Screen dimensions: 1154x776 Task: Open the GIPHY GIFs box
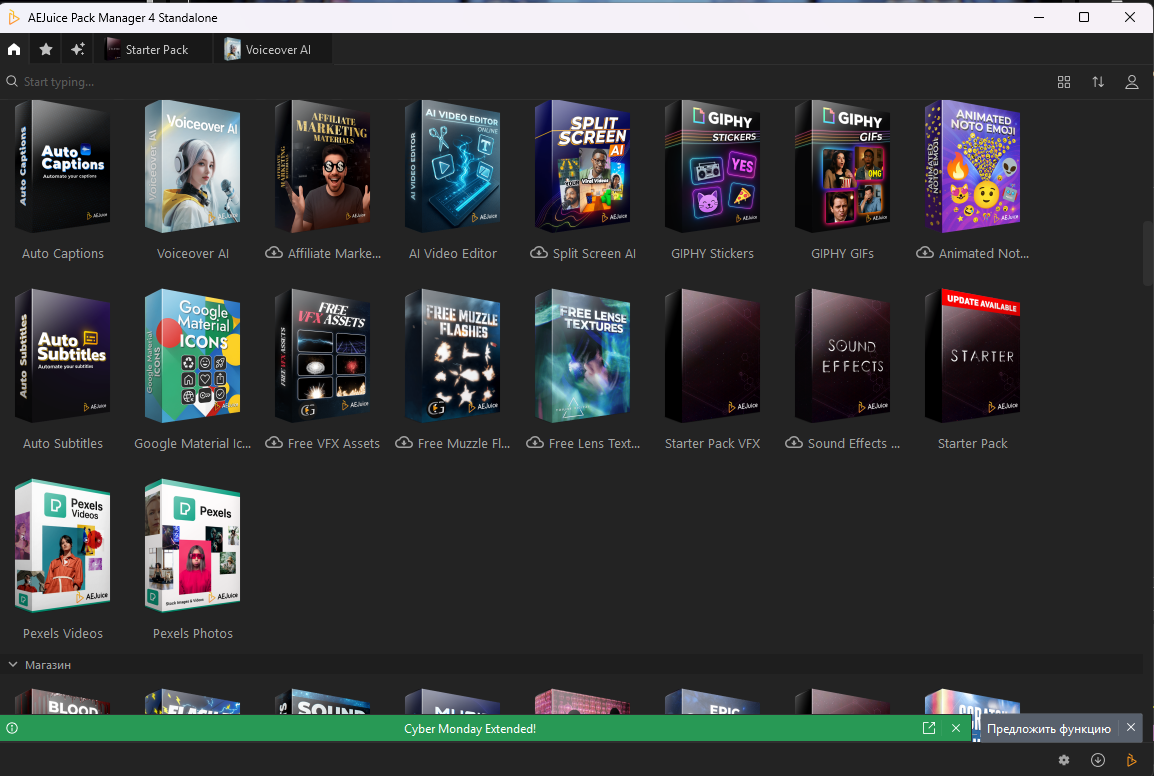pyautogui.click(x=843, y=166)
